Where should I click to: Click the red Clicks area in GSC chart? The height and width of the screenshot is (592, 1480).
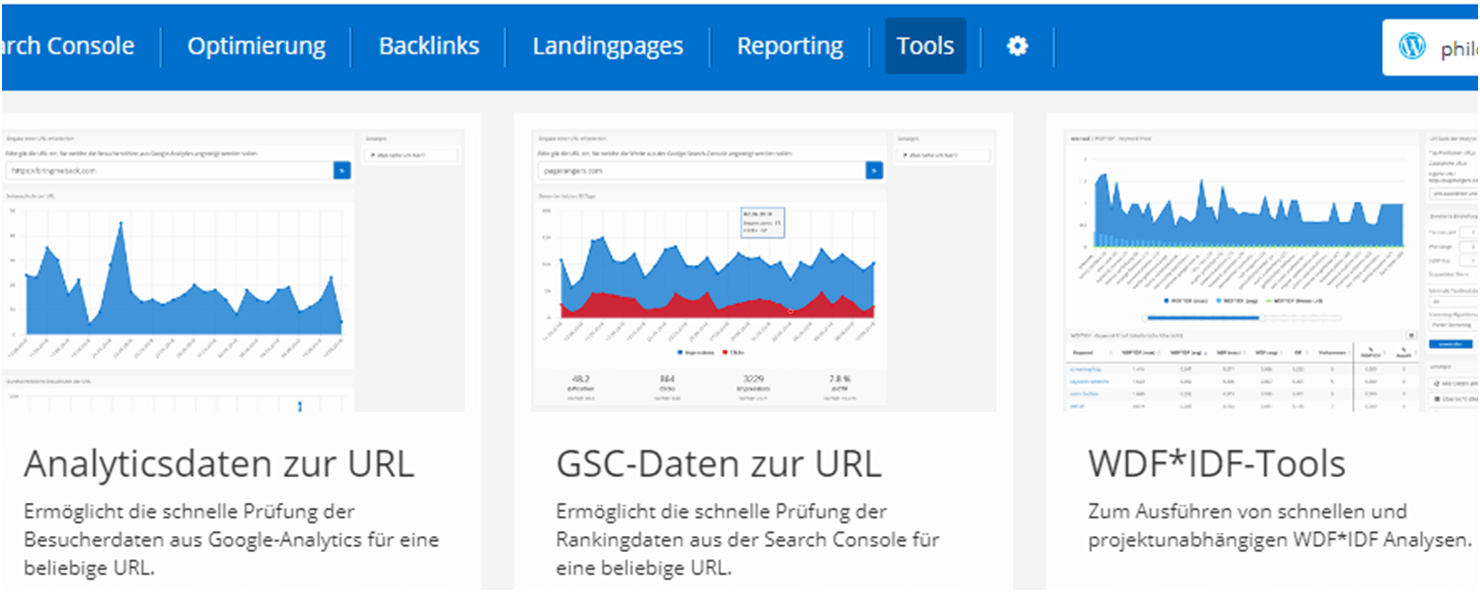click(640, 306)
